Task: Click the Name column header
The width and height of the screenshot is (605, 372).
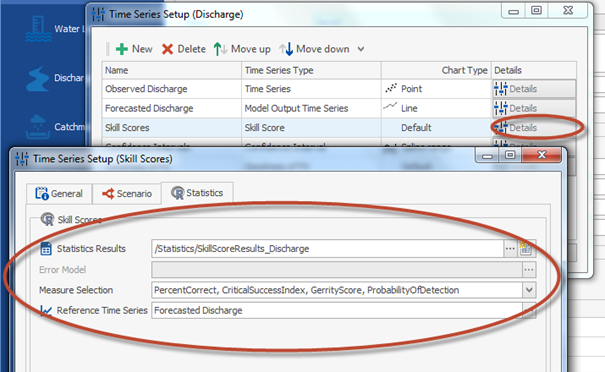Action: click(172, 70)
